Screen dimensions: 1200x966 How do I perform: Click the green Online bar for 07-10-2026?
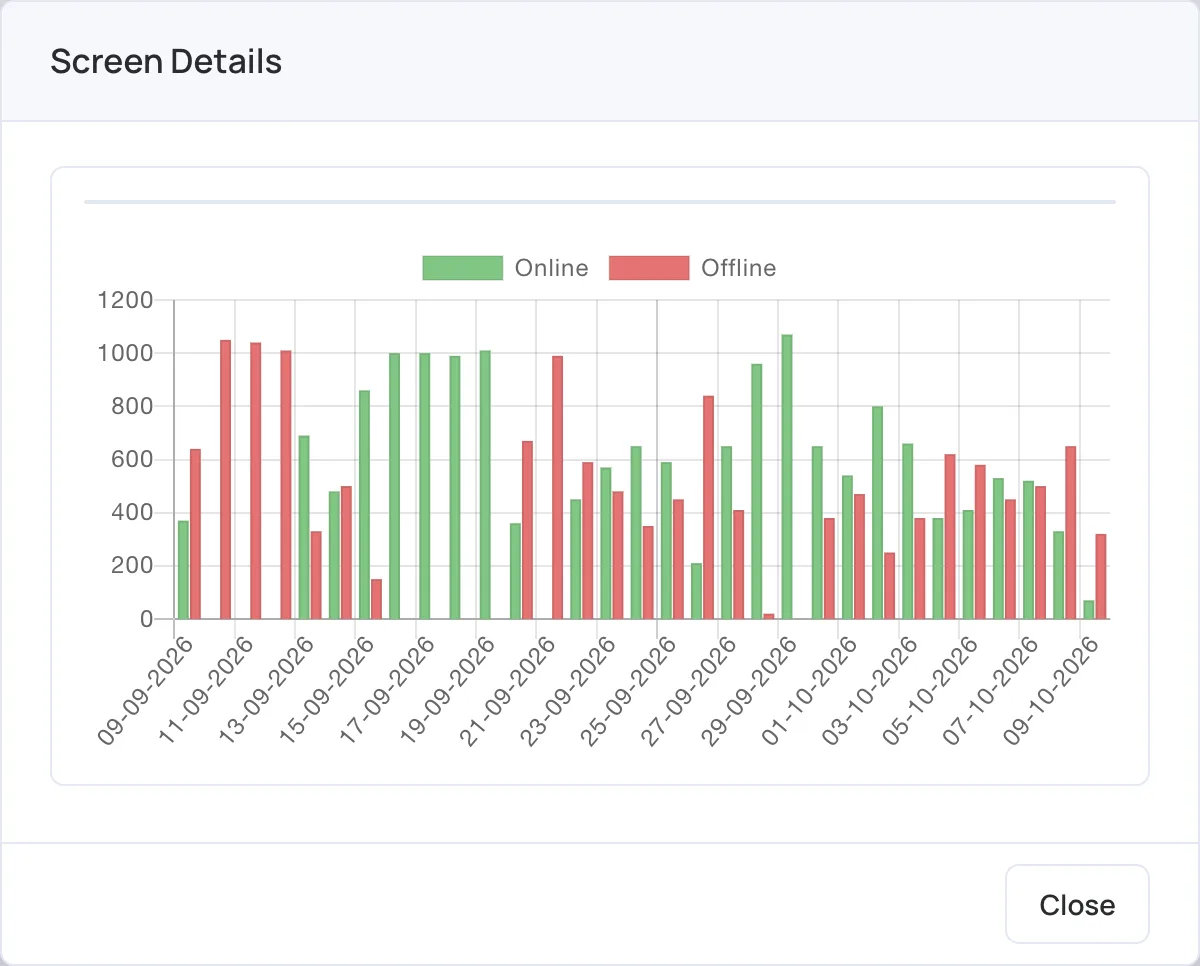1028,550
